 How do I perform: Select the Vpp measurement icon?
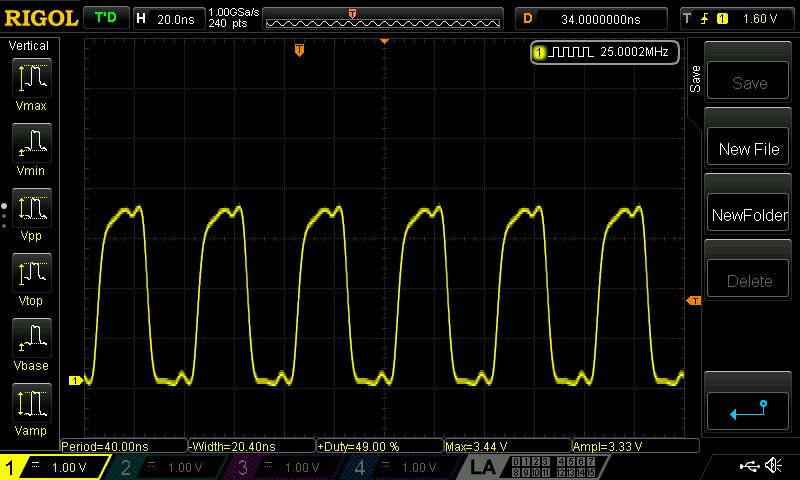point(32,213)
